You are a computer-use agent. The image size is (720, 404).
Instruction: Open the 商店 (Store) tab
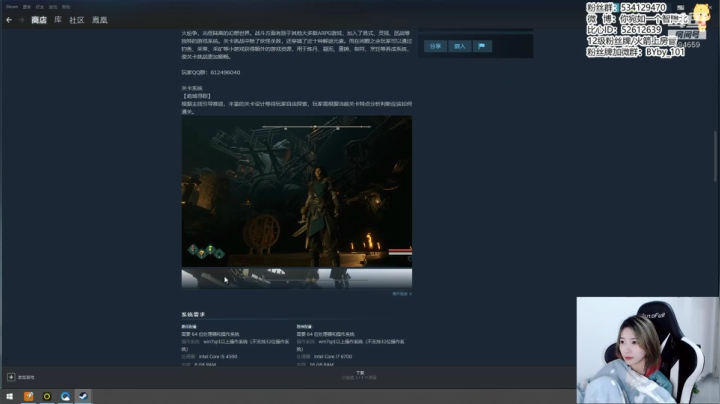[x=39, y=20]
